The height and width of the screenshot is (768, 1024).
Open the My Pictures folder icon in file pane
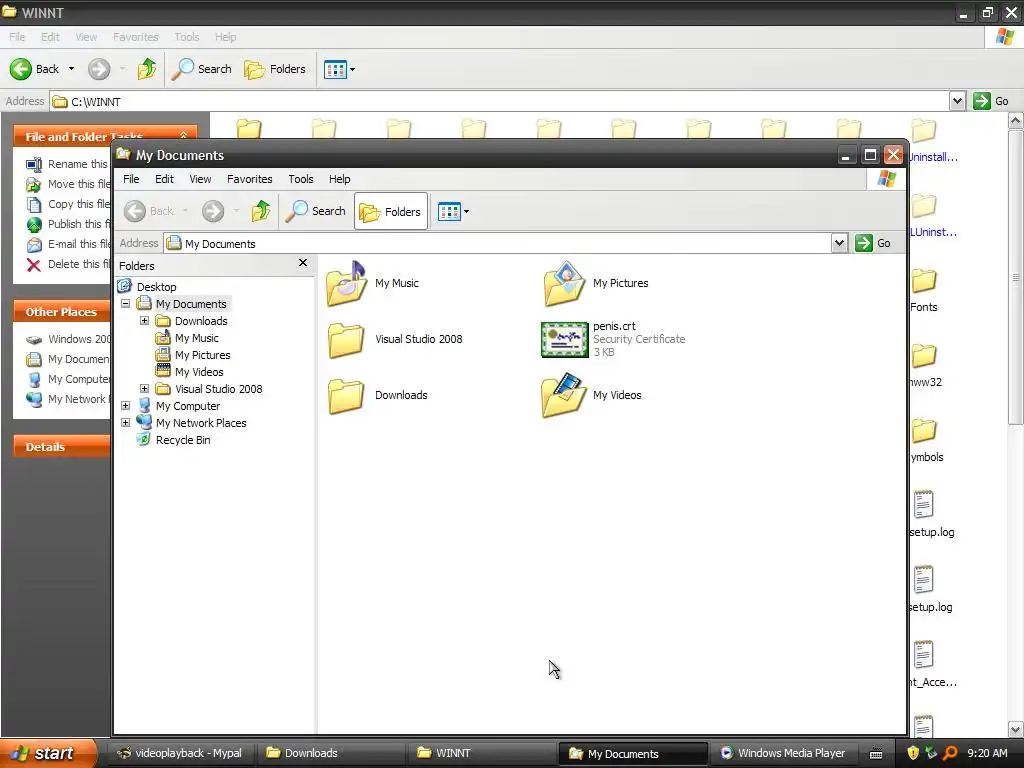[564, 283]
